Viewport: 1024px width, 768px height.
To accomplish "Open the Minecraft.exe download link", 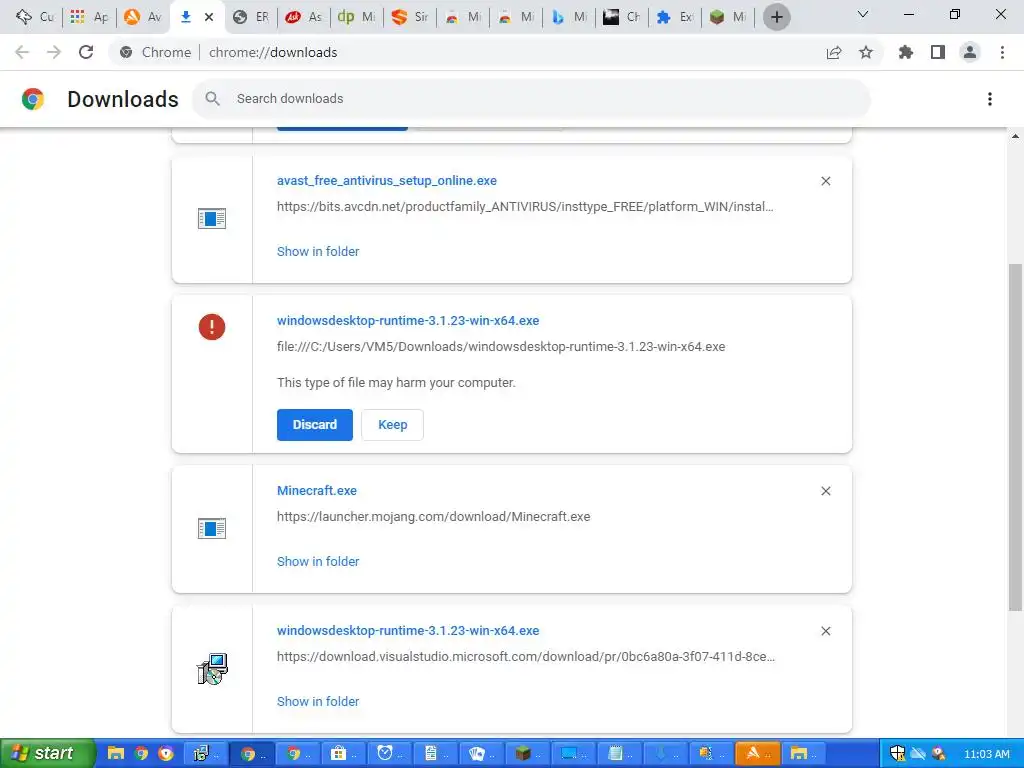I will click(317, 490).
